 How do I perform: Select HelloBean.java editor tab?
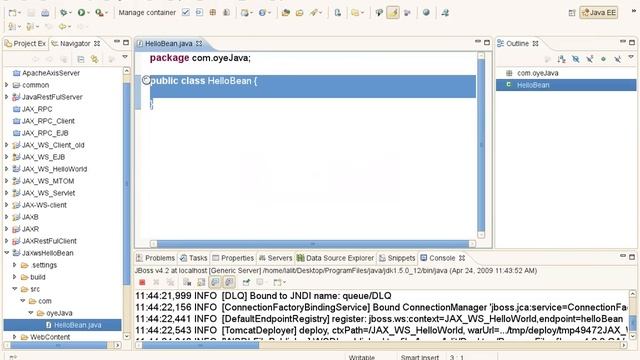pyautogui.click(x=168, y=43)
